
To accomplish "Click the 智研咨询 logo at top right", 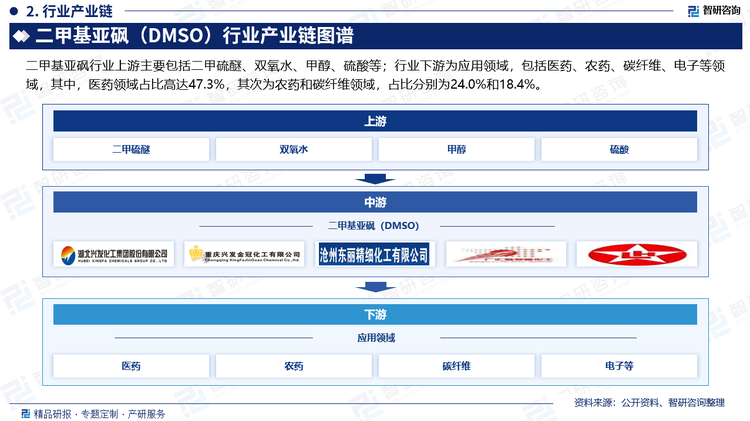I will click(x=713, y=11).
